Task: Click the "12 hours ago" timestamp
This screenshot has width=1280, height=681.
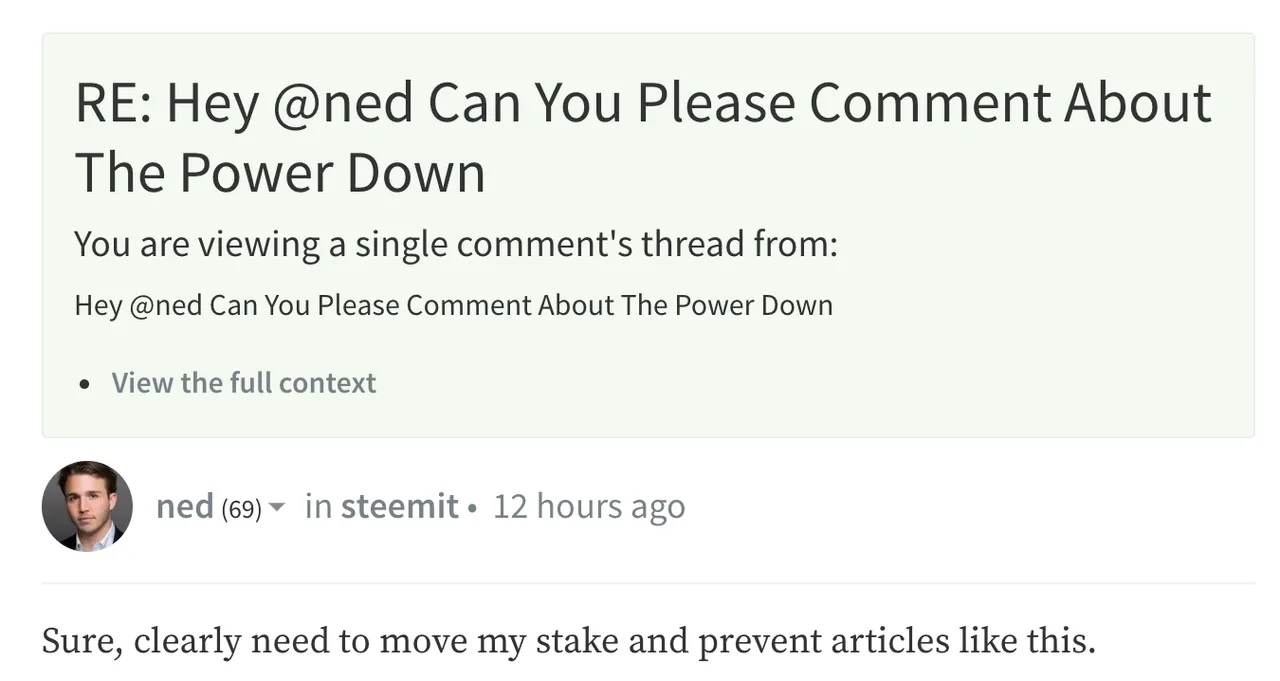Action: [x=589, y=507]
